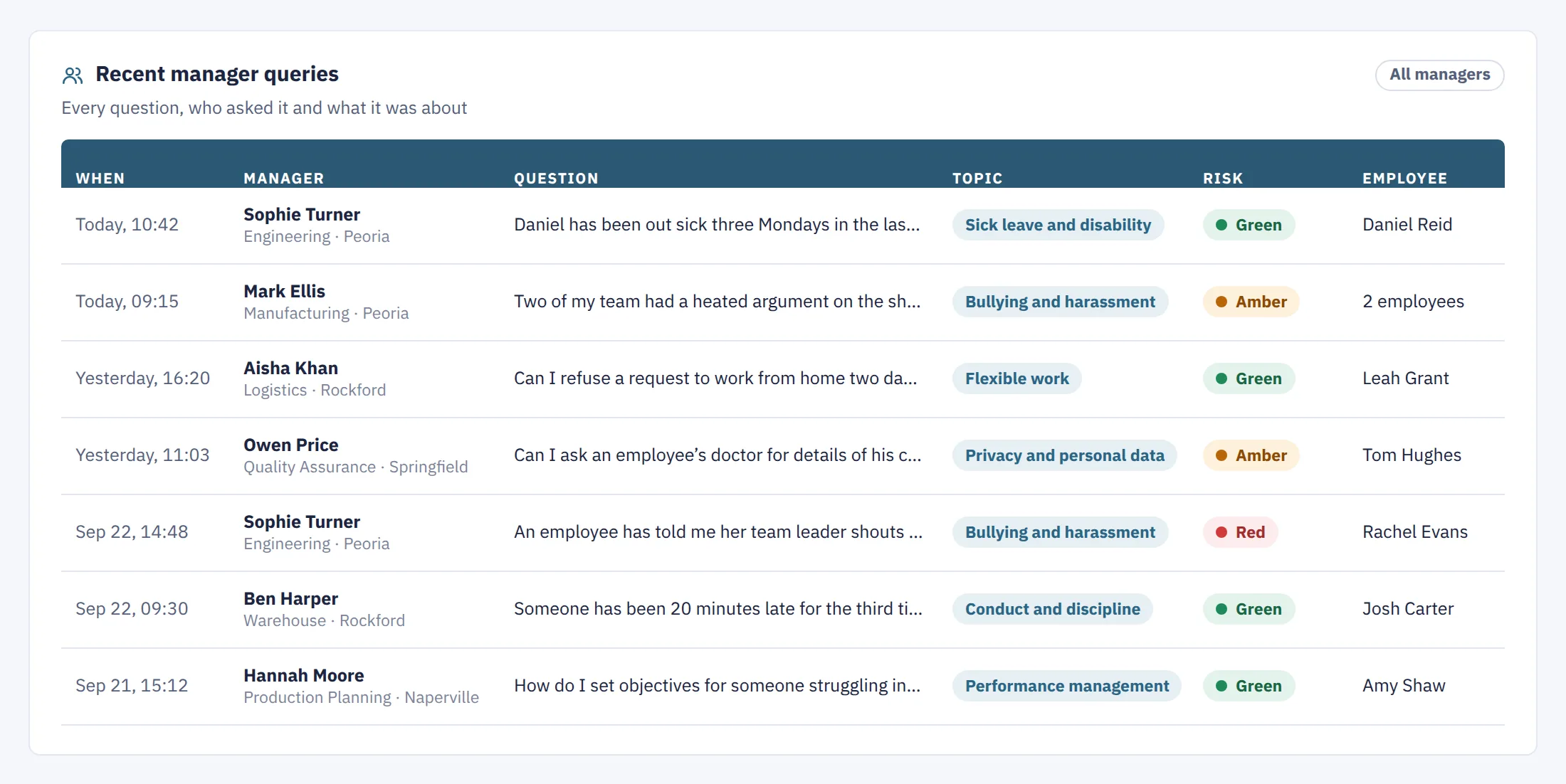Click the EMPLOYEE column header
This screenshot has width=1566, height=784.
tap(1404, 179)
